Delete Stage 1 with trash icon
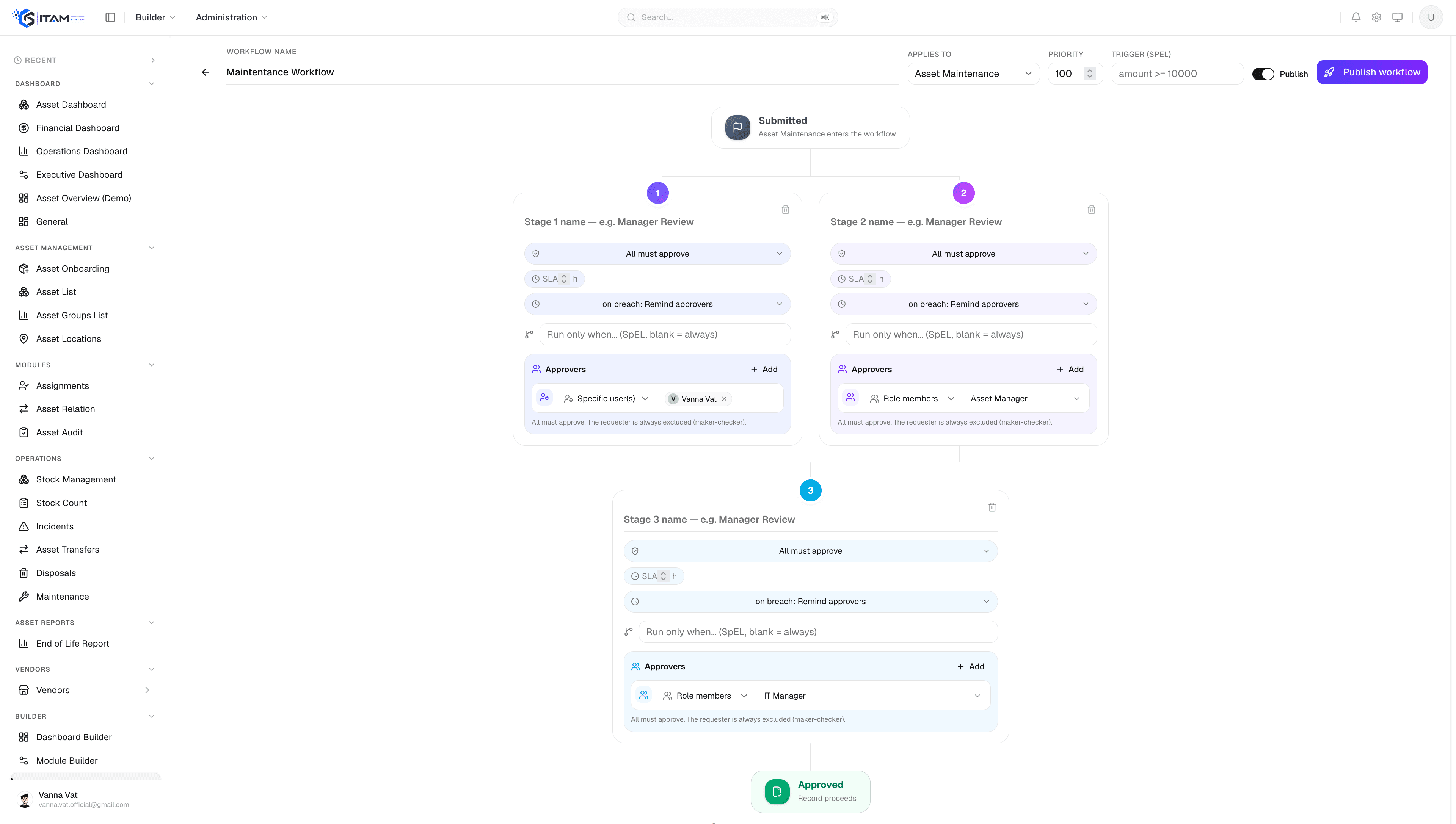 click(x=785, y=209)
